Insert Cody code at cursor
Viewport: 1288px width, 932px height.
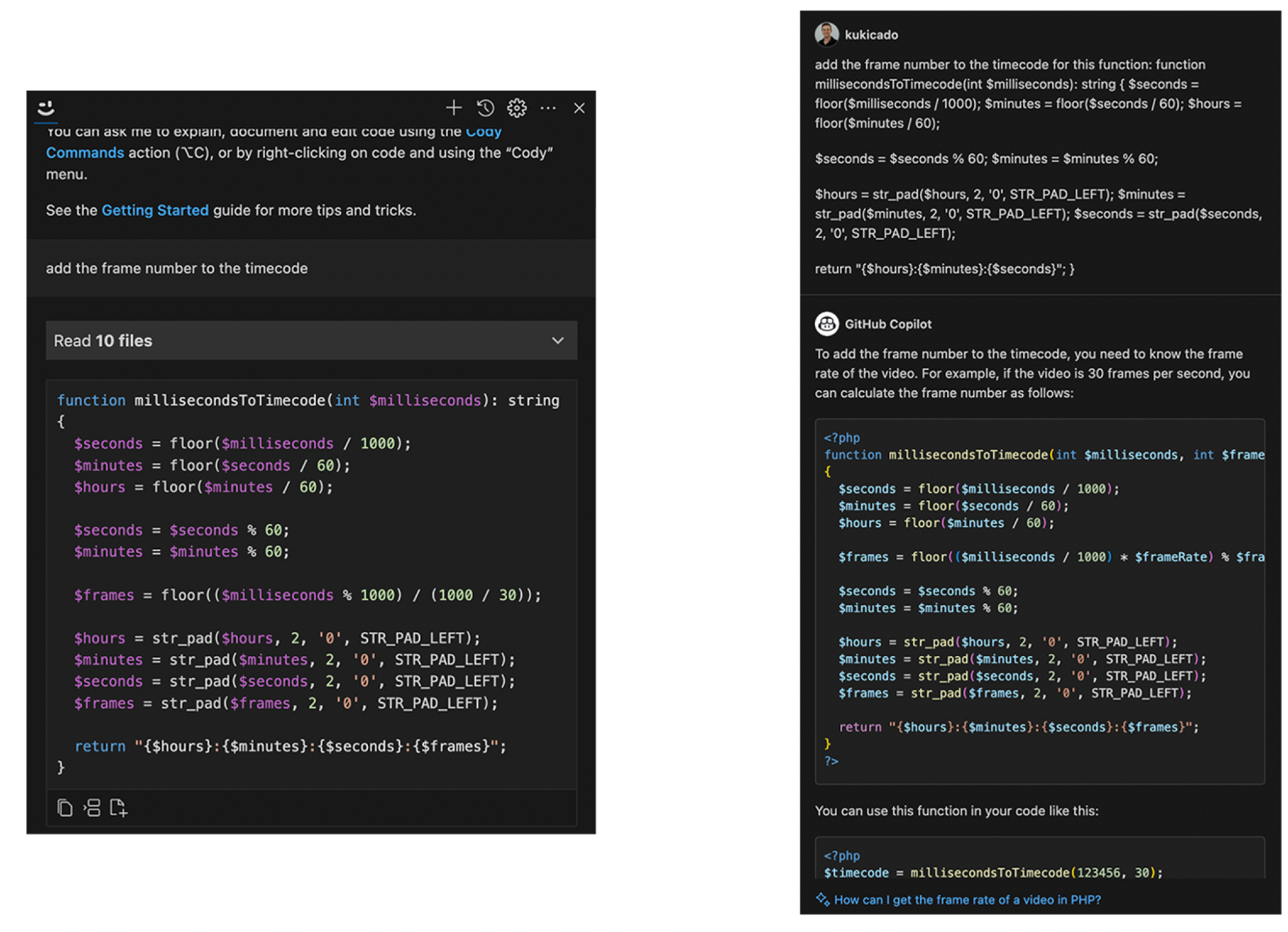coord(91,808)
